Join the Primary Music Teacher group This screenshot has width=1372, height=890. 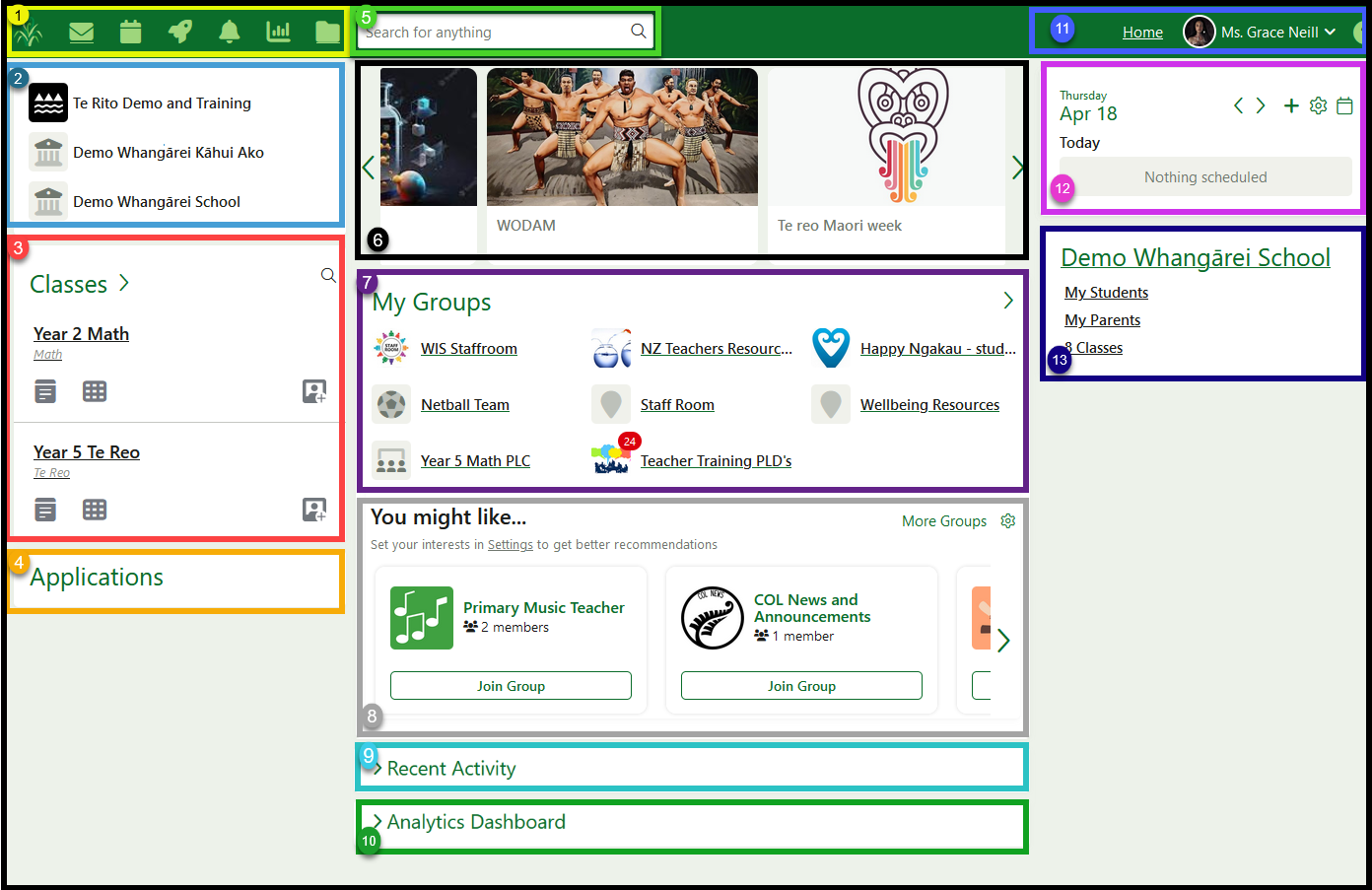tap(511, 685)
